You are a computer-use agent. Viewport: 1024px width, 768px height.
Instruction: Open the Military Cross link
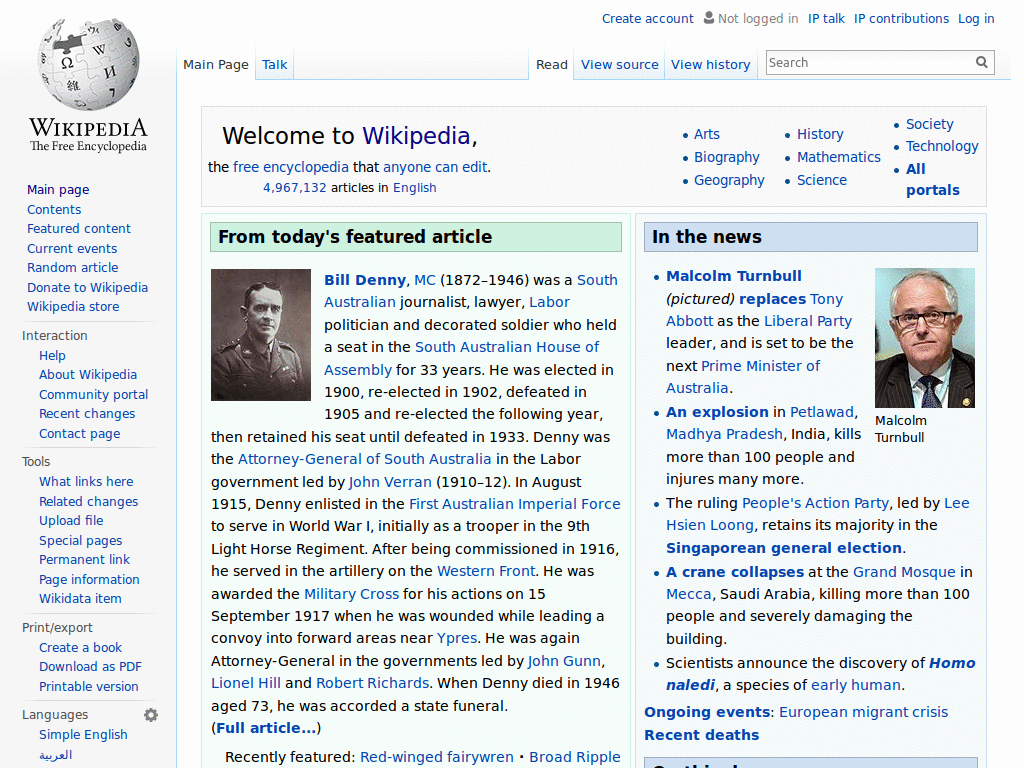[x=351, y=594]
